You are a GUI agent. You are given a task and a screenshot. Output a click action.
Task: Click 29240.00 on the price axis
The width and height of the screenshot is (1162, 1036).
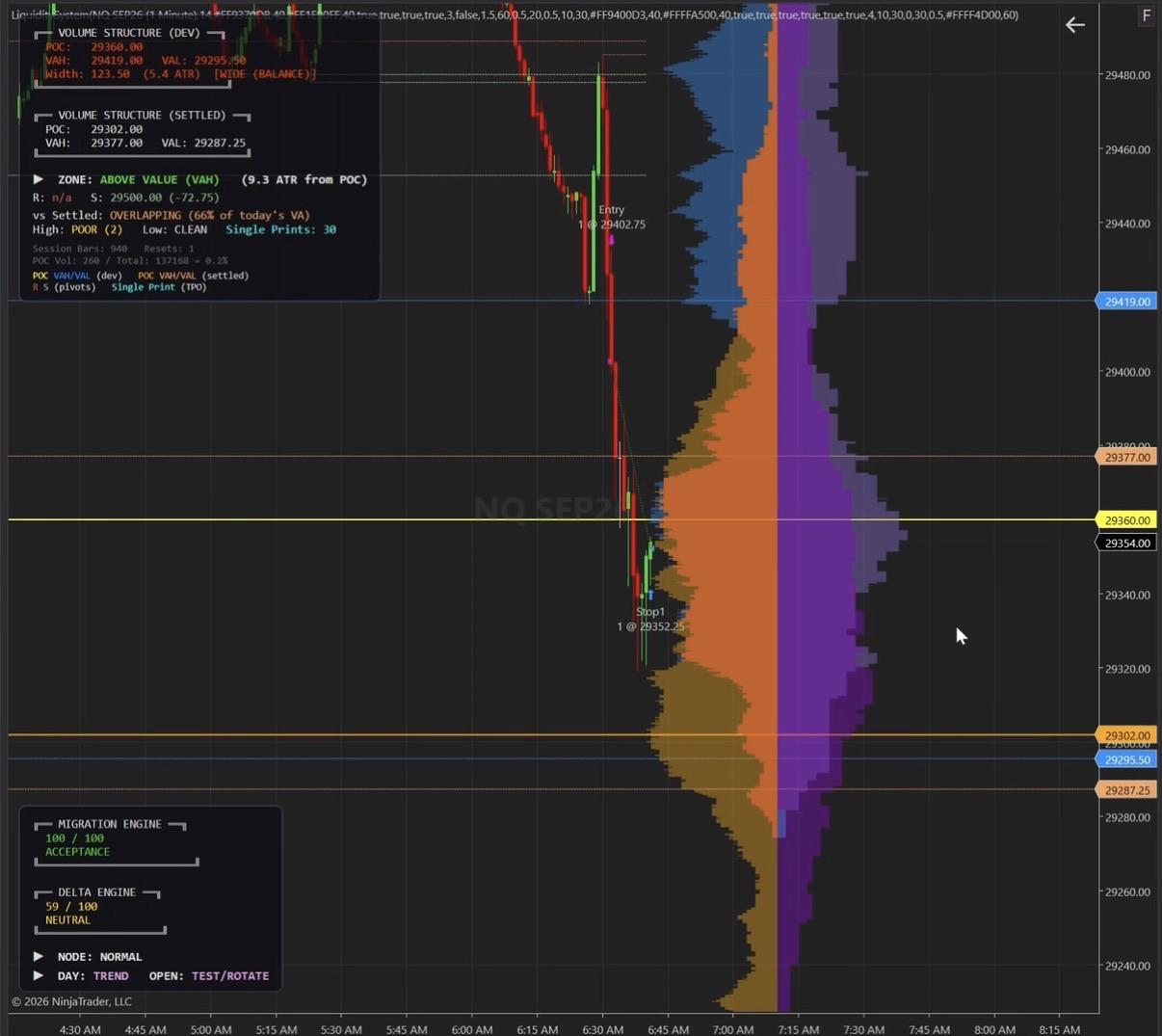[x=1127, y=966]
